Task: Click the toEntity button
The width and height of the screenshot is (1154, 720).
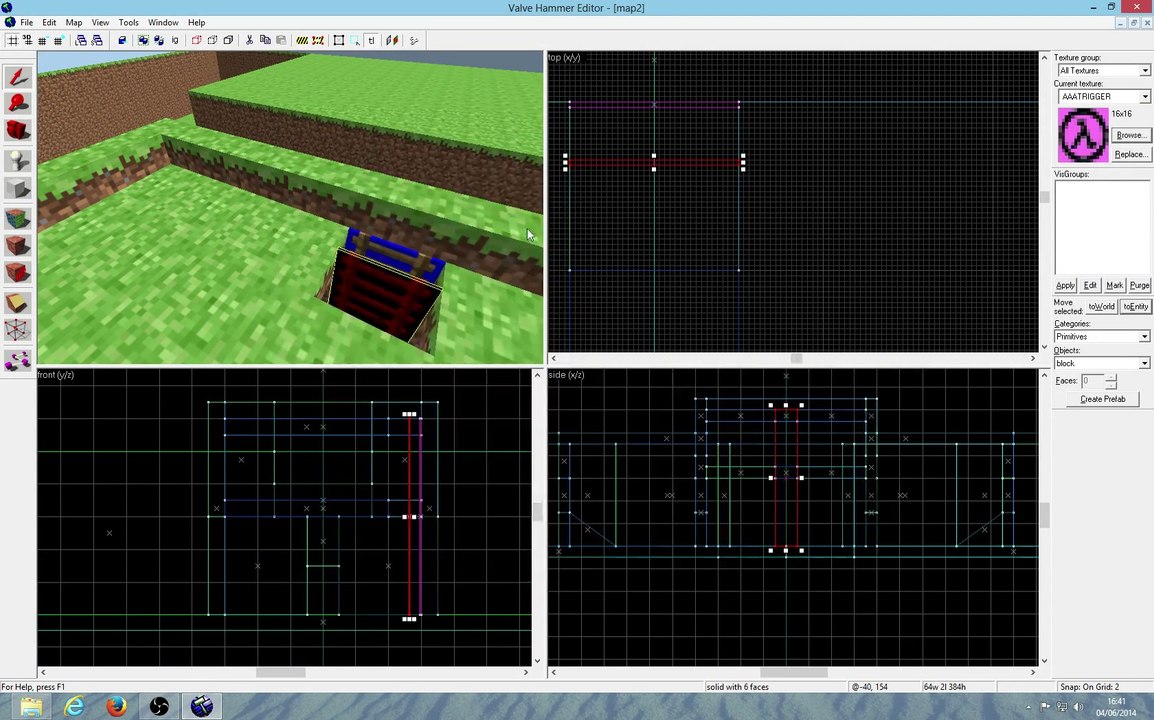Action: (x=1135, y=306)
